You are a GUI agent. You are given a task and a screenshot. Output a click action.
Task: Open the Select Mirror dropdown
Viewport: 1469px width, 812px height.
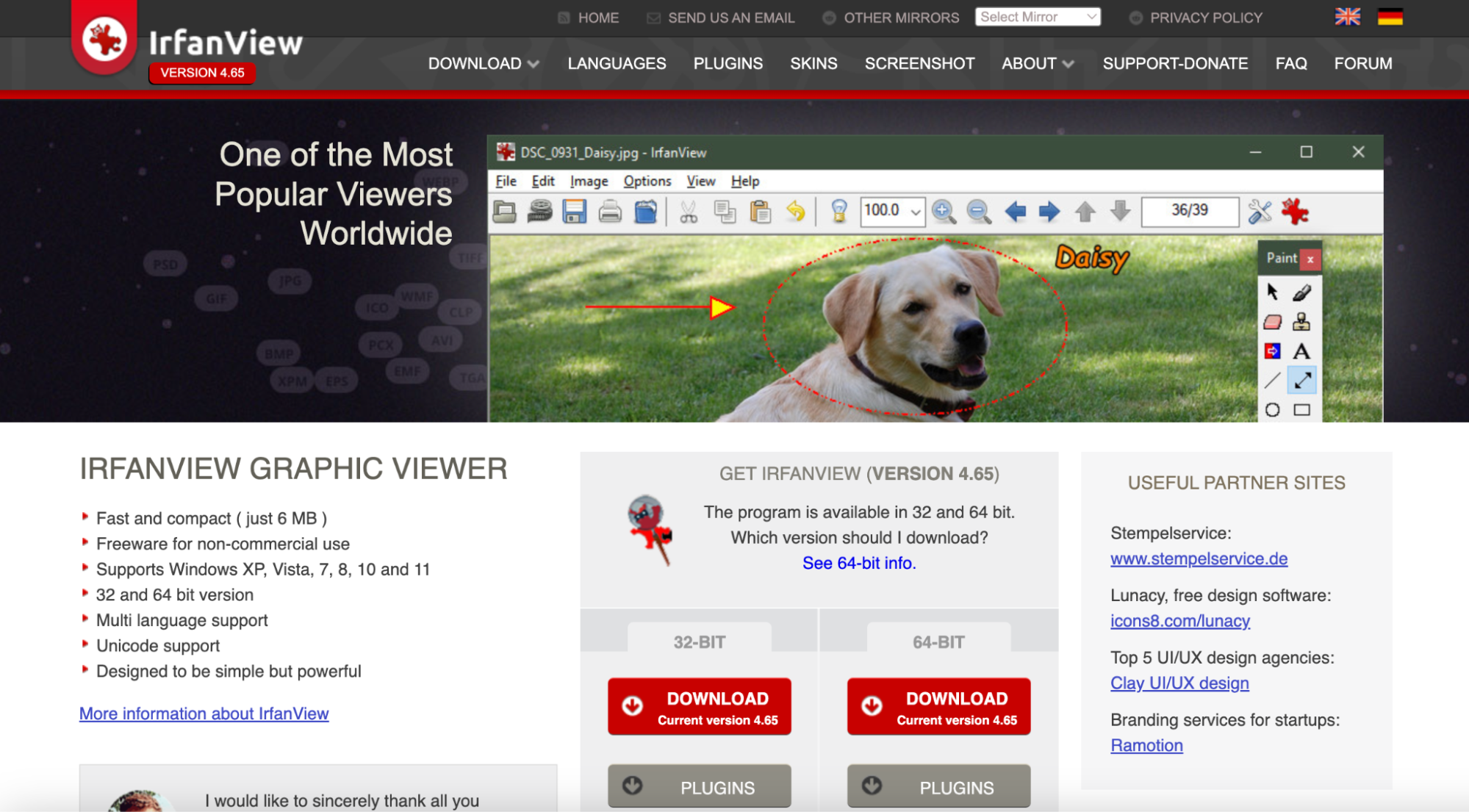pyautogui.click(x=1037, y=17)
